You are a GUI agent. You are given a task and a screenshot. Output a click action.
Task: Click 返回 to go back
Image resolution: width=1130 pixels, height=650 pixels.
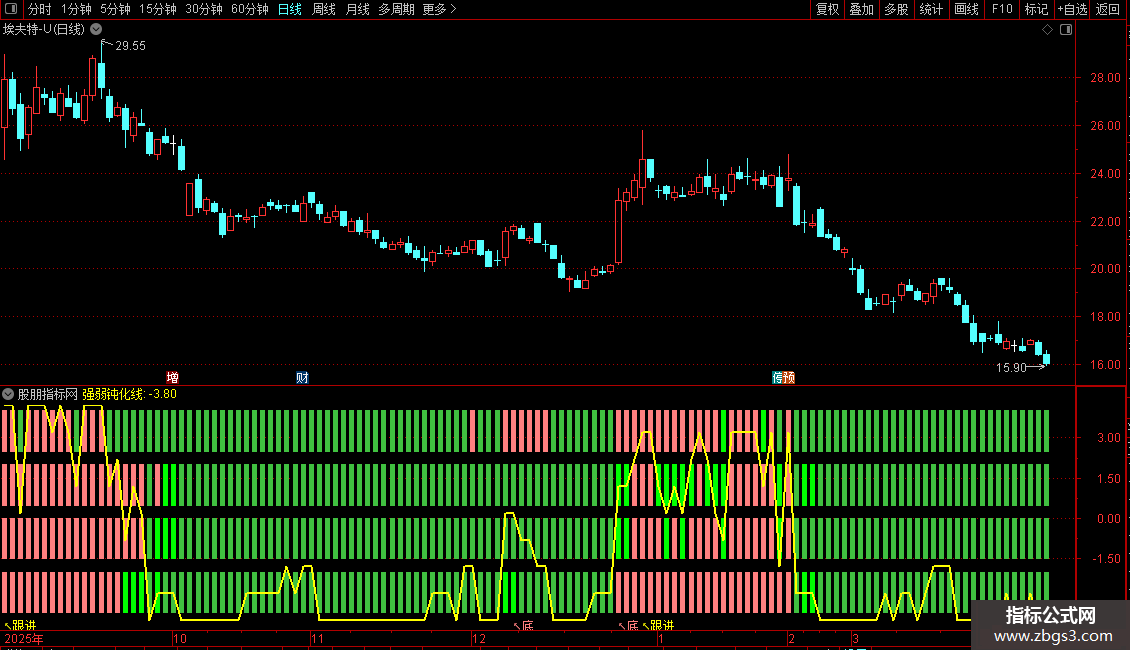1108,9
